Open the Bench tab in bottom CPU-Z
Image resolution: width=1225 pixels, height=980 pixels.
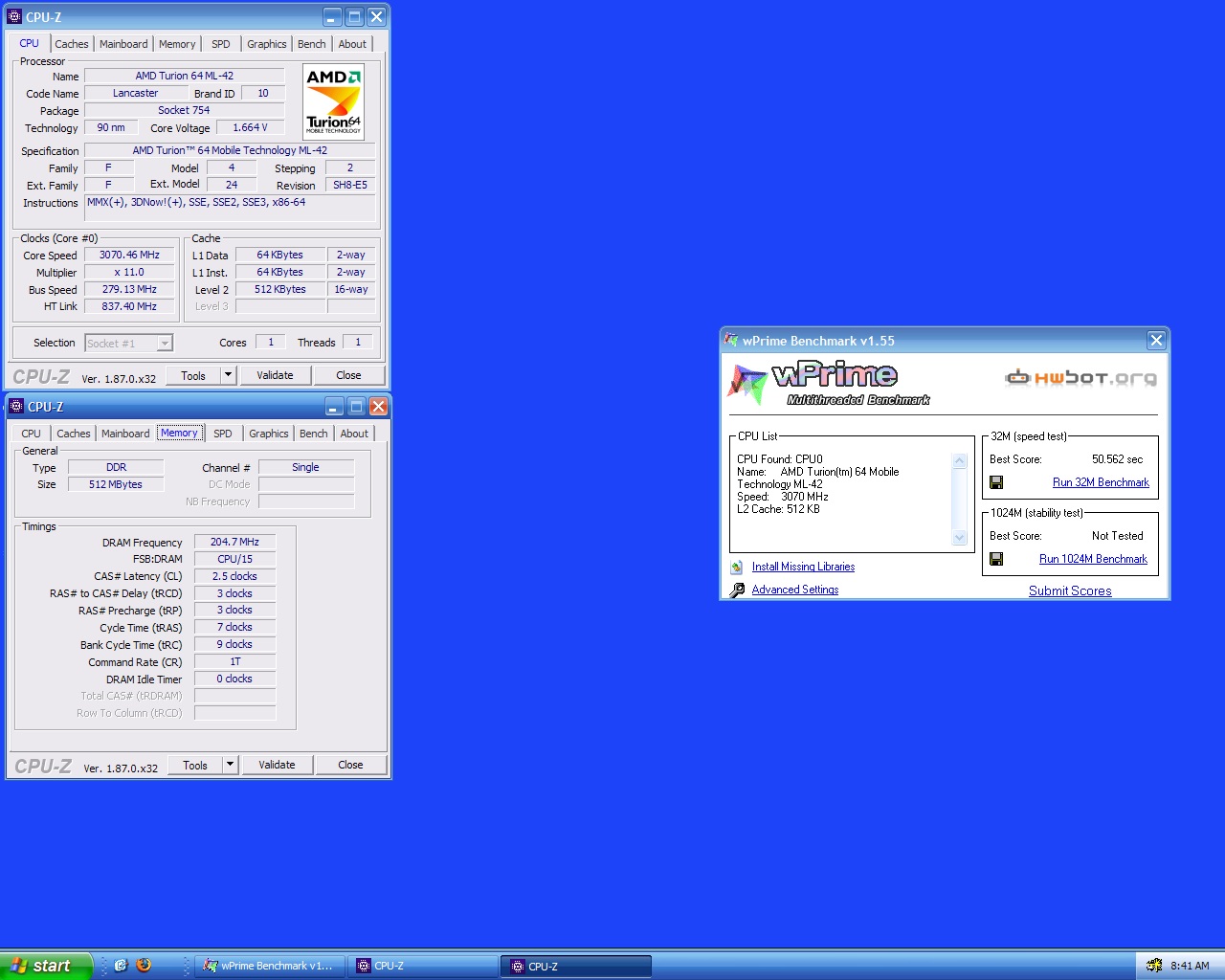point(313,434)
